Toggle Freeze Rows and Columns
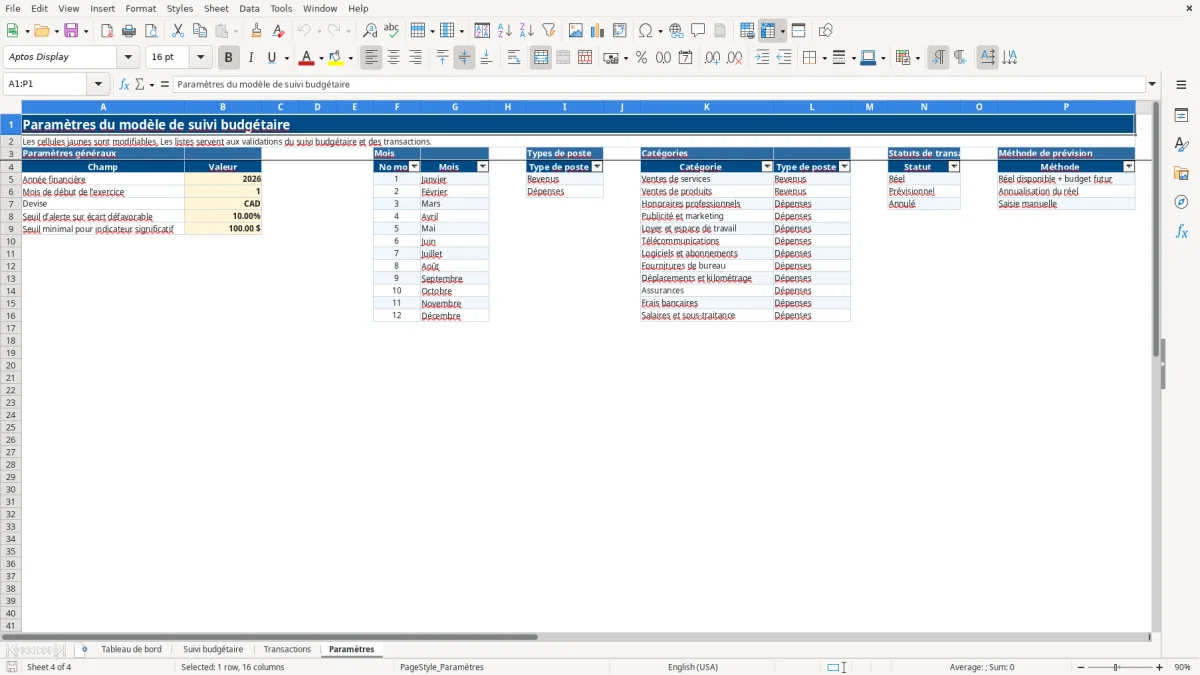 [769, 31]
